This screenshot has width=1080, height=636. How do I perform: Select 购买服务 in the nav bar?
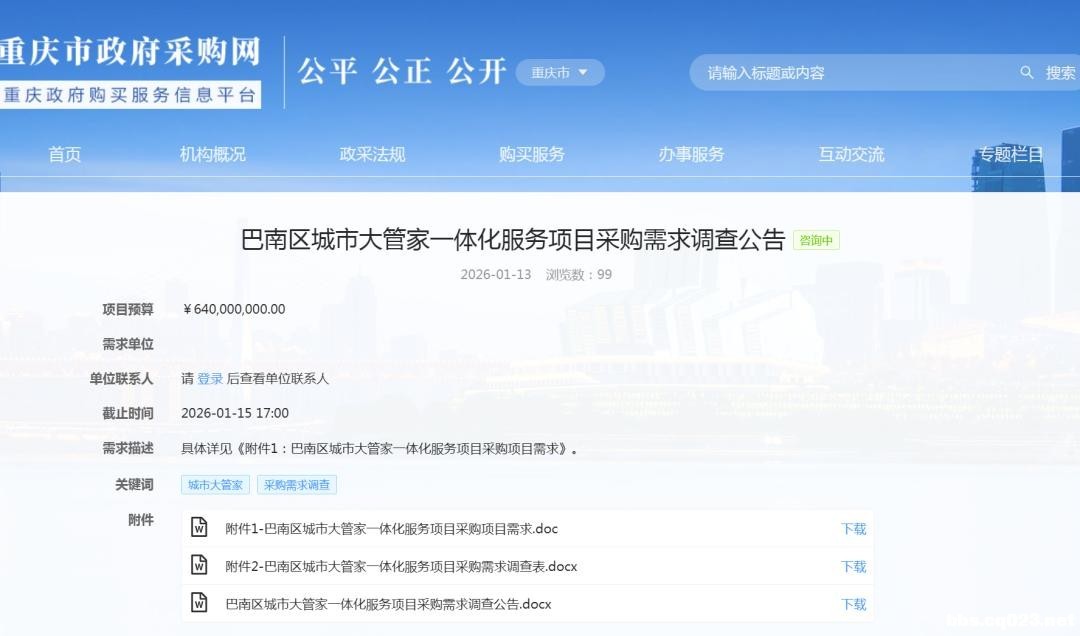click(532, 154)
